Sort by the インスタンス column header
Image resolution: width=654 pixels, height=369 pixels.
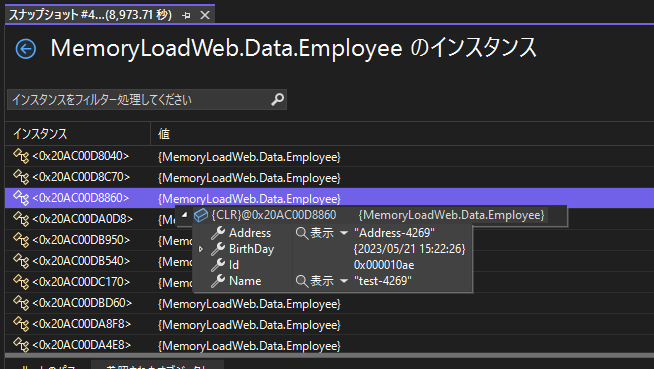[x=40, y=134]
